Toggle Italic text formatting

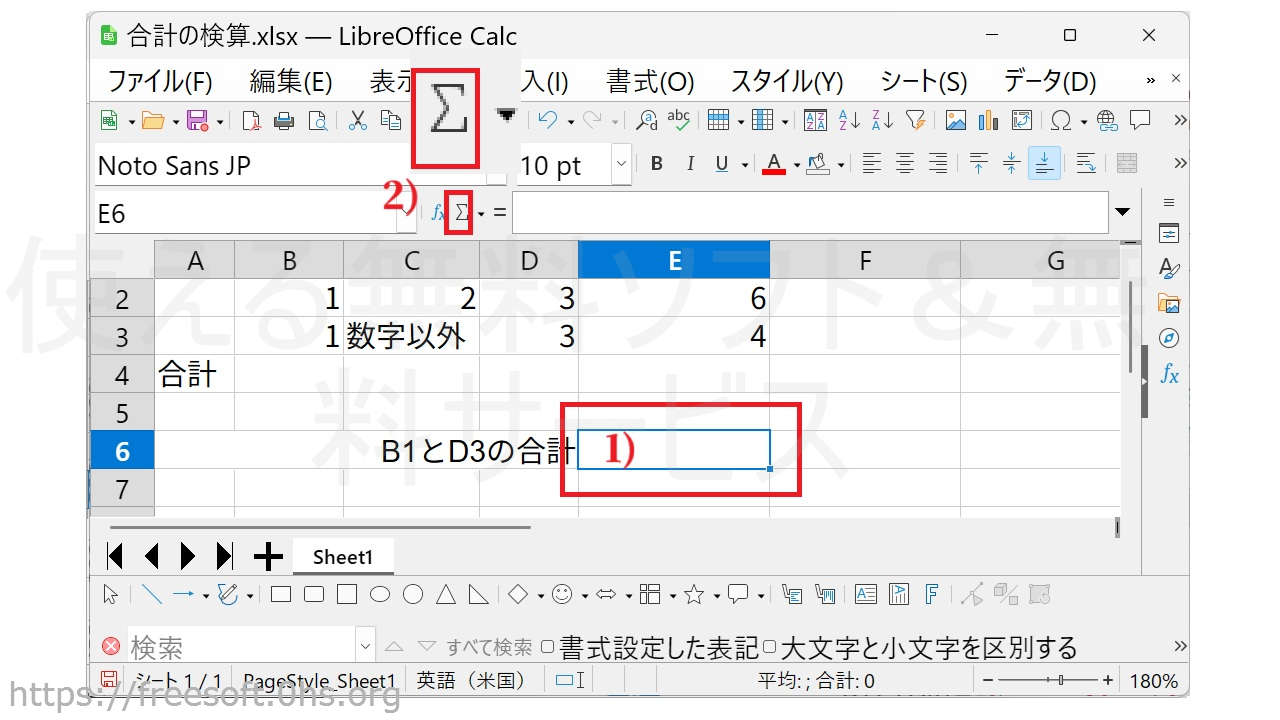(x=688, y=164)
